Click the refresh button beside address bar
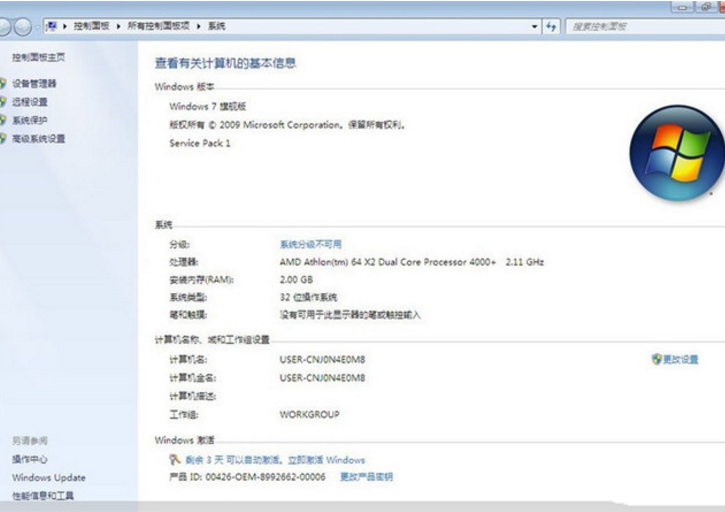Viewport: 725px width, 512px height. point(551,26)
